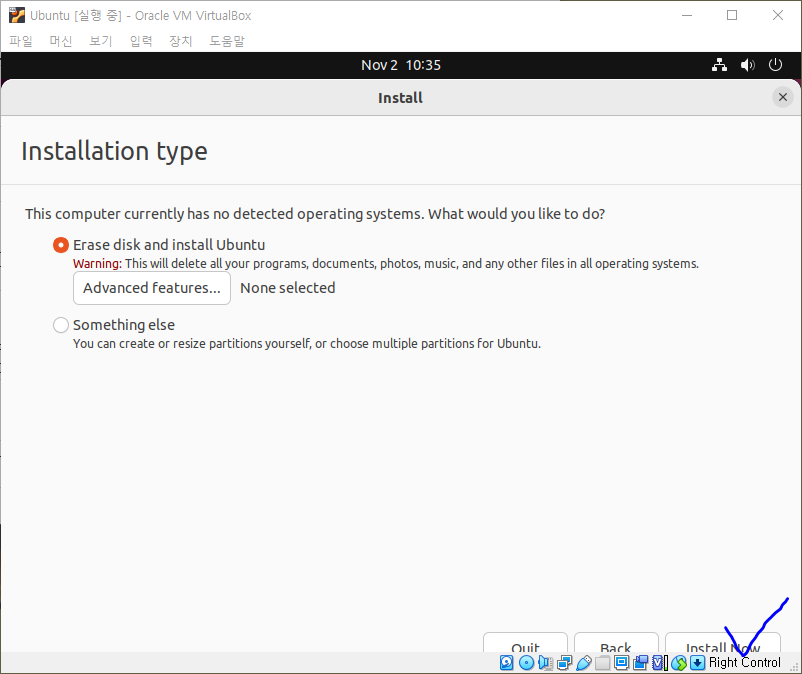Open Advanced features dialog

(x=152, y=288)
